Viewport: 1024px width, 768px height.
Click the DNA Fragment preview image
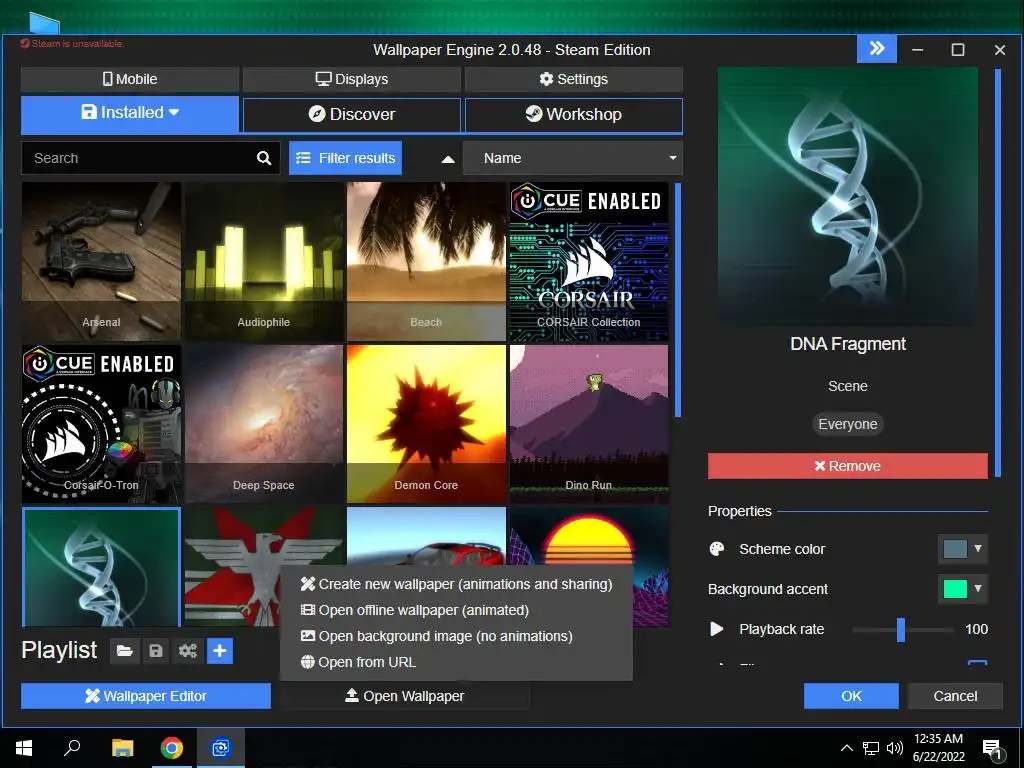click(848, 197)
